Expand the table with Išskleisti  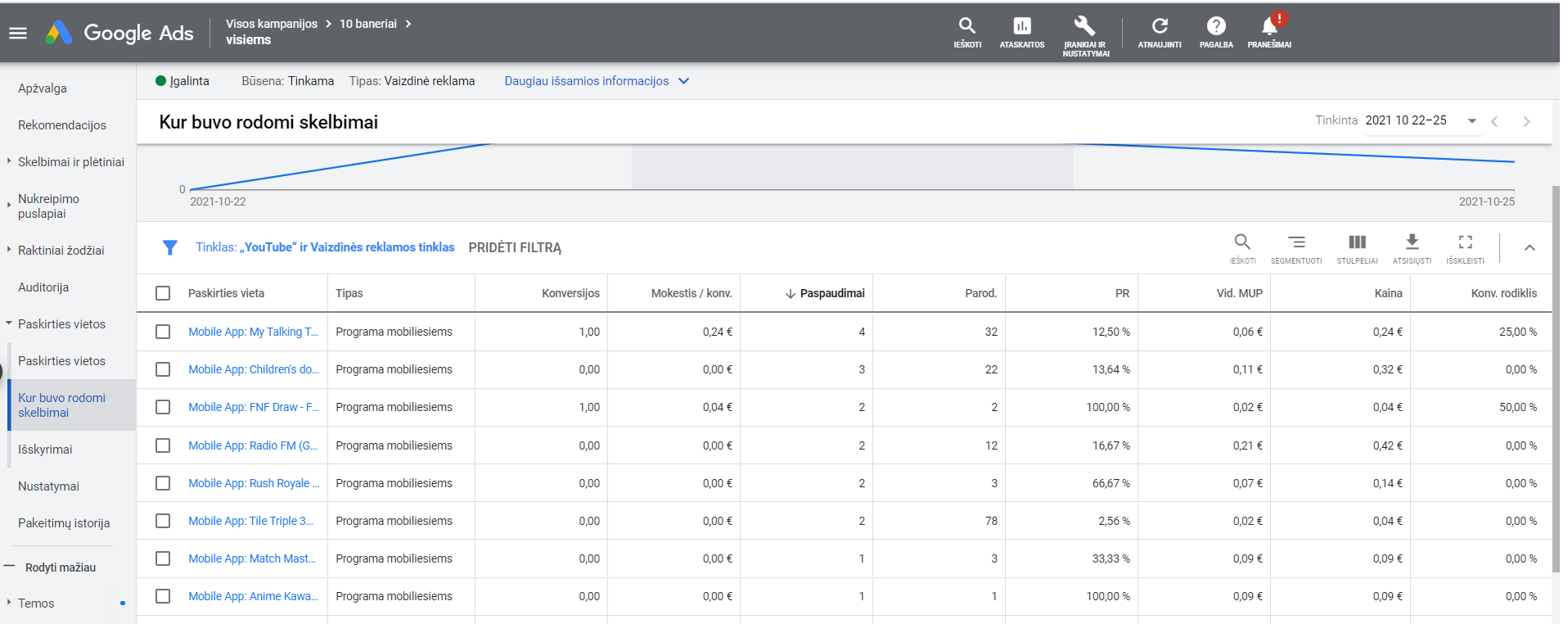[1465, 248]
